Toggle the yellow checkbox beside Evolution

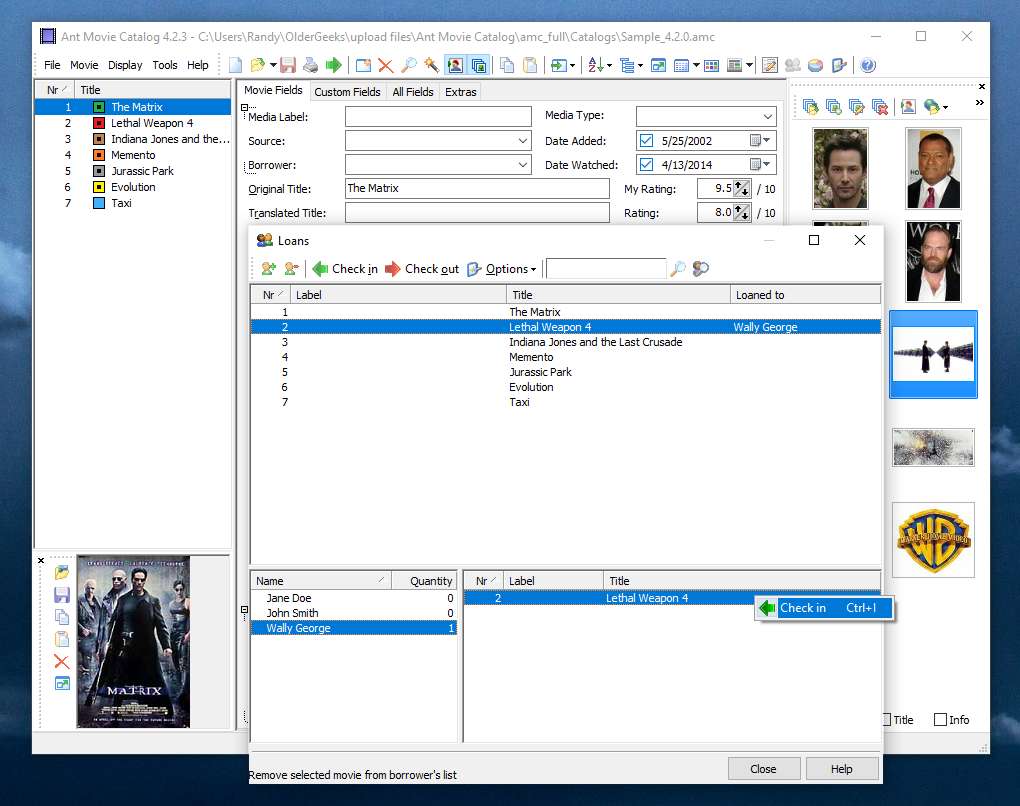99,187
